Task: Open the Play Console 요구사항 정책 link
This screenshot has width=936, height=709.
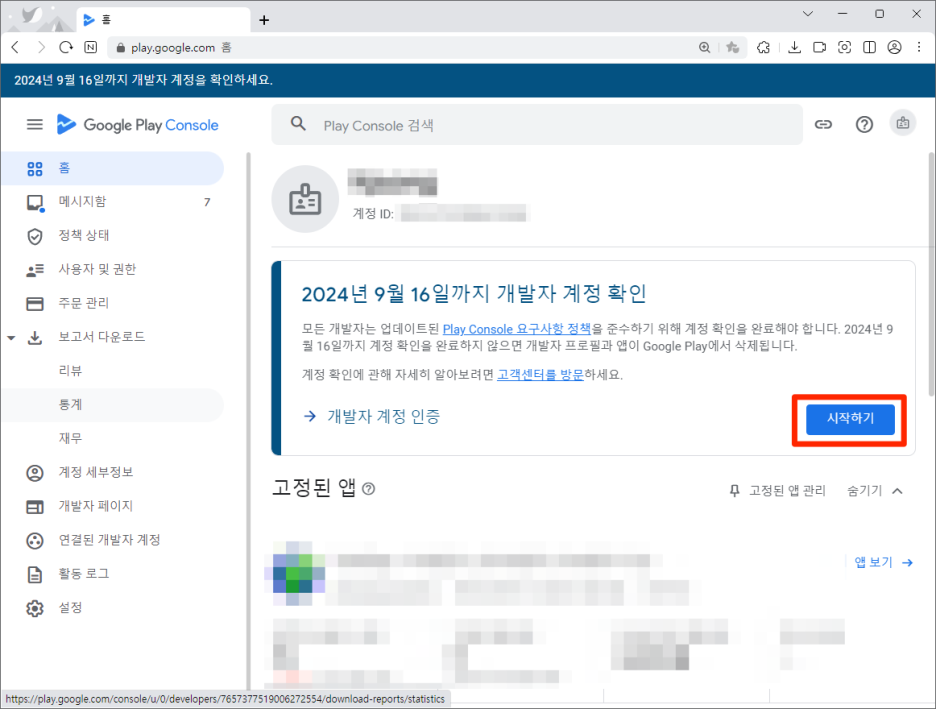Action: pos(516,329)
